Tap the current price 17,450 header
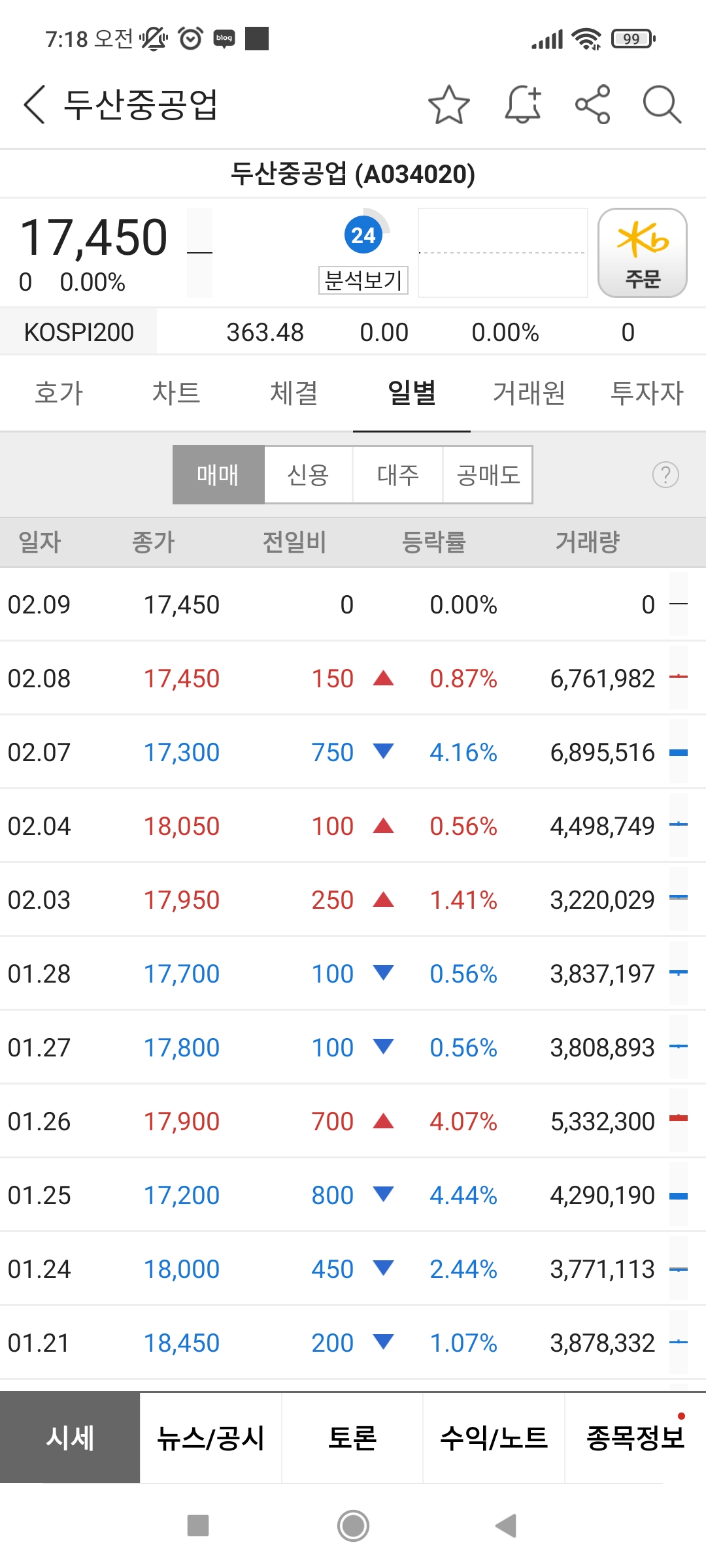Viewport: 706px width, 1568px height. tap(94, 237)
